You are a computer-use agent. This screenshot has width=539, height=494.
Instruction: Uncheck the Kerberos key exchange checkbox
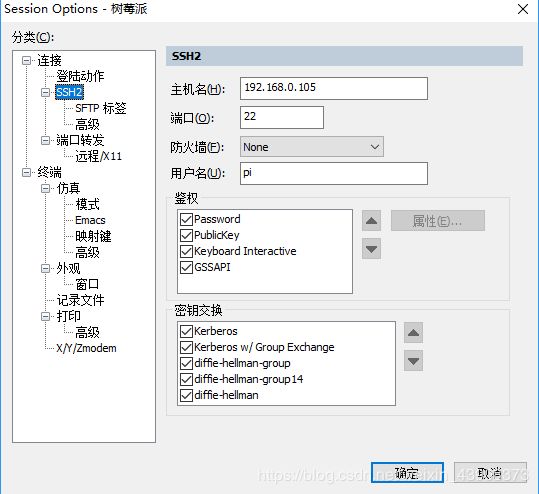[x=186, y=331]
